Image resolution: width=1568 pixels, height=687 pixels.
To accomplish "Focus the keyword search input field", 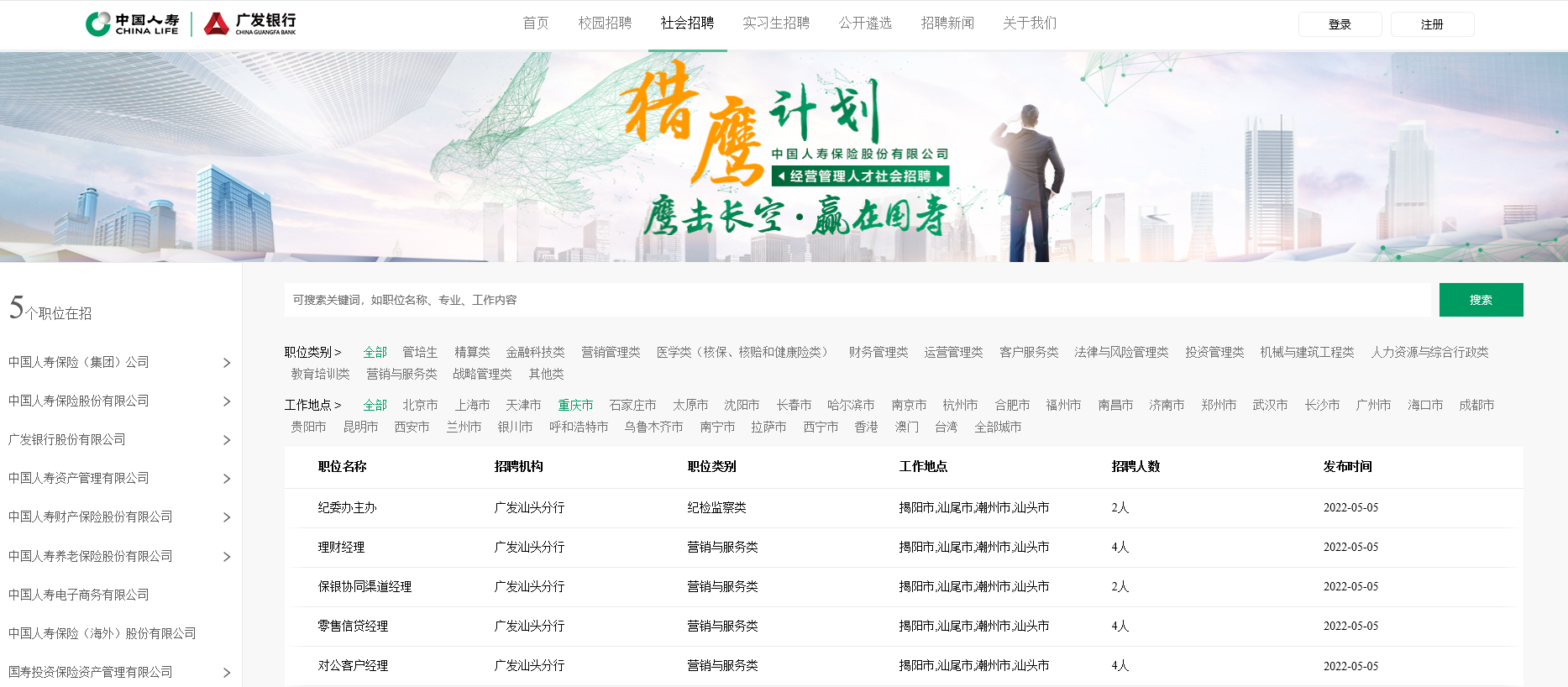I will coord(857,300).
